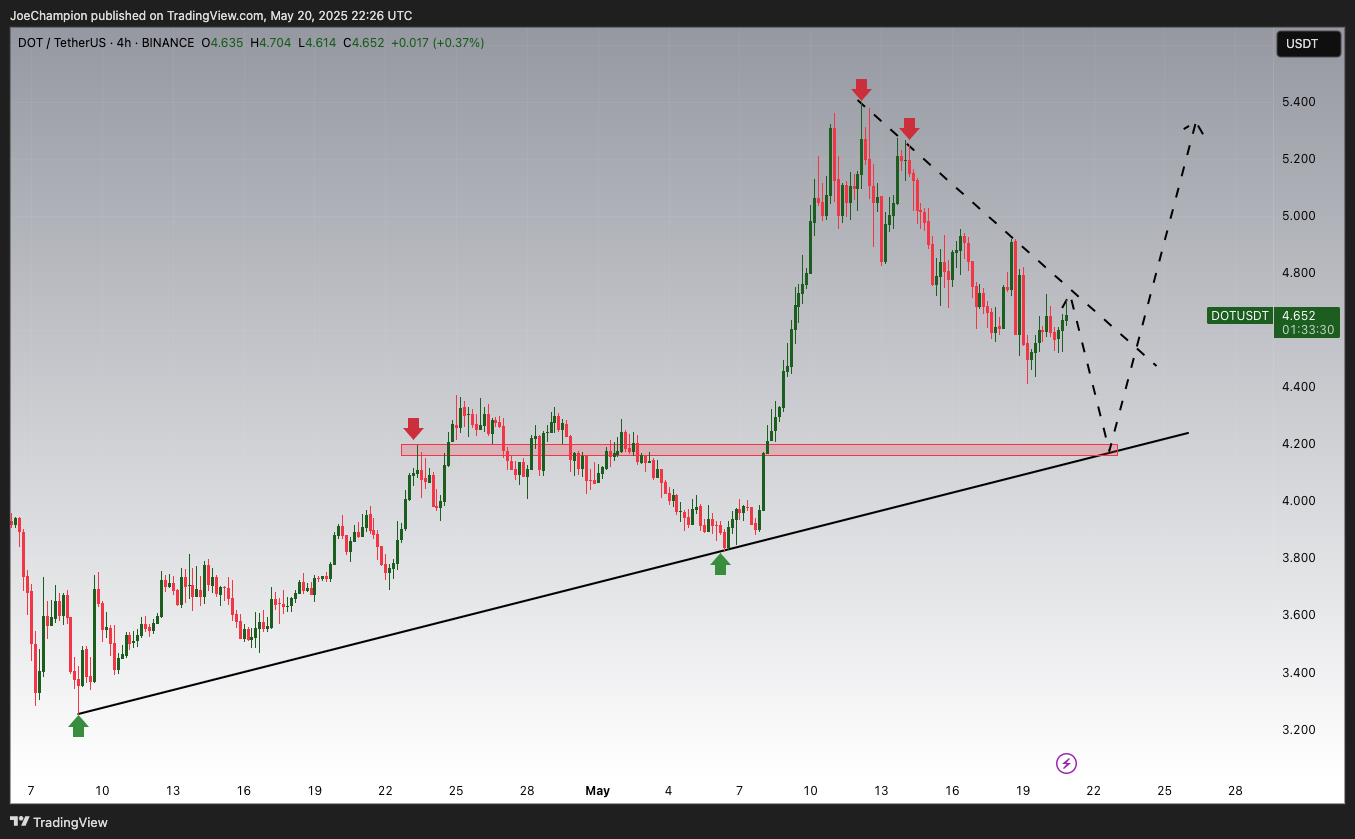Click the change value +0.017 (+0.37%)

pos(437,43)
